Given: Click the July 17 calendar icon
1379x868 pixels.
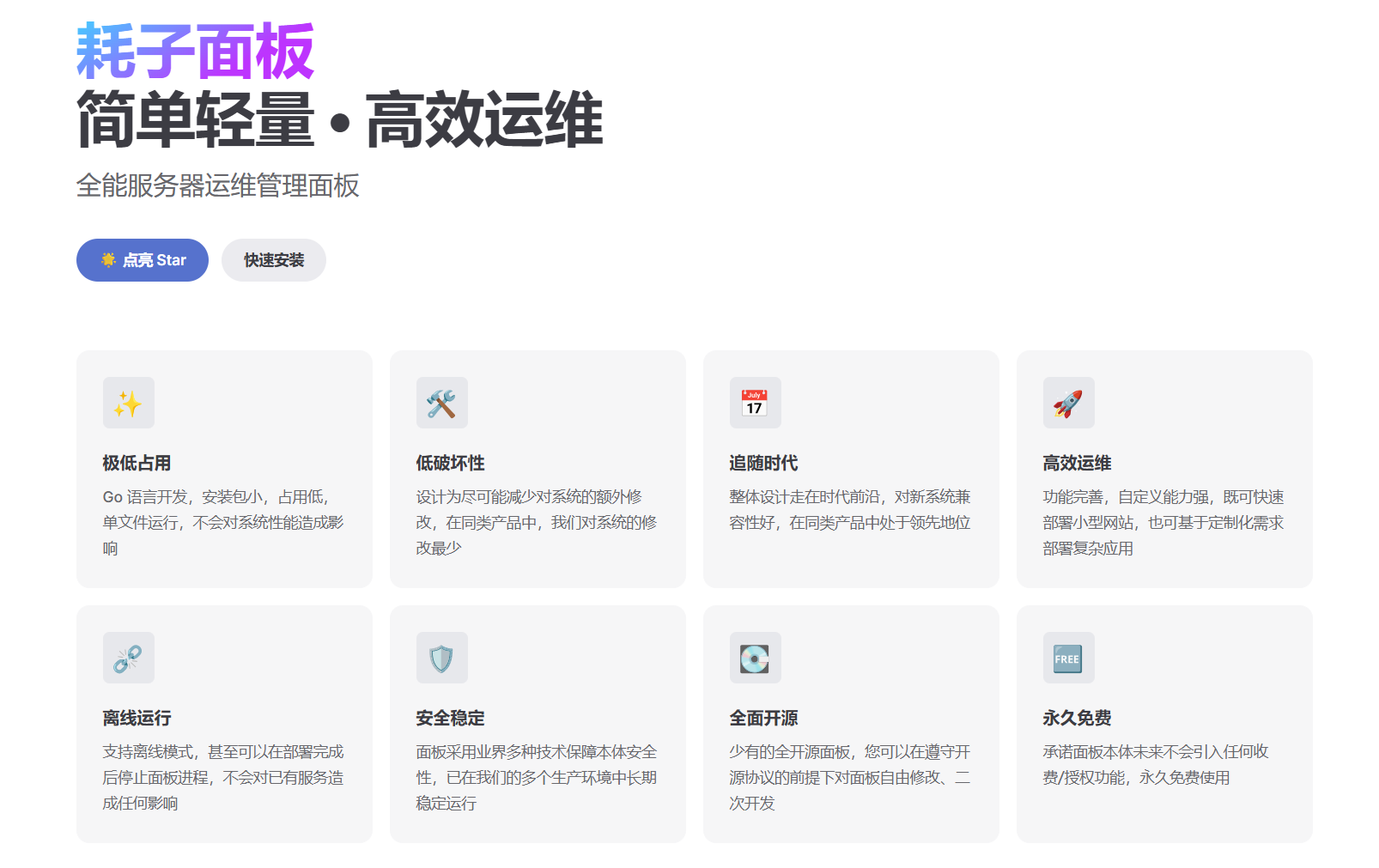Looking at the screenshot, I should (755, 403).
